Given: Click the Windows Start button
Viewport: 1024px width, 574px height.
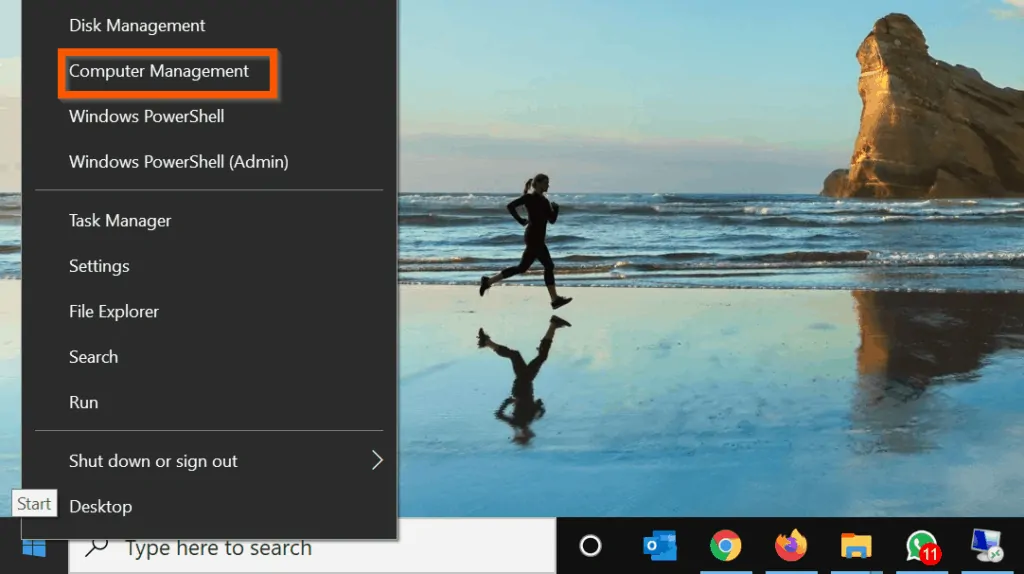Looking at the screenshot, I should pyautogui.click(x=33, y=548).
